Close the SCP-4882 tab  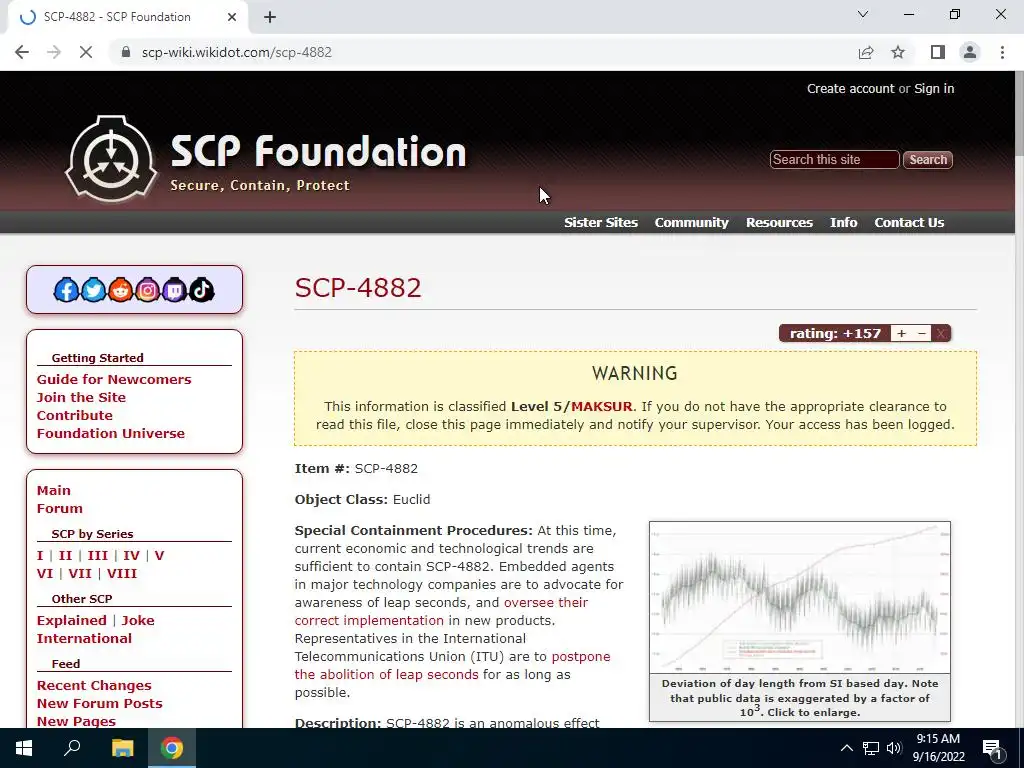(x=232, y=17)
